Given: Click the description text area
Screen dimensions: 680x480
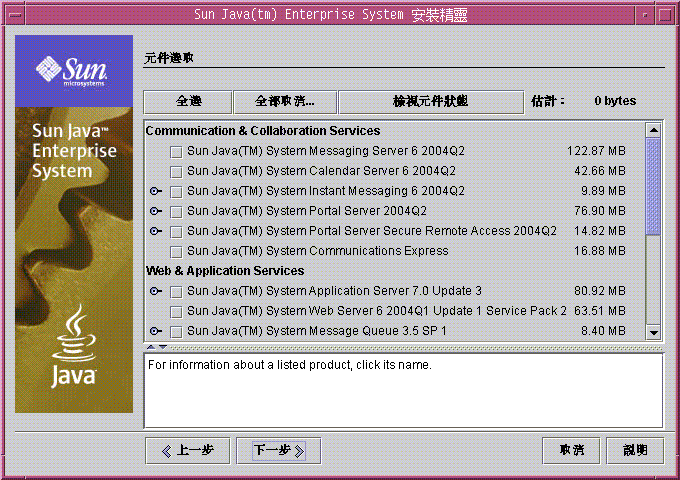Looking at the screenshot, I should pyautogui.click(x=403, y=391).
